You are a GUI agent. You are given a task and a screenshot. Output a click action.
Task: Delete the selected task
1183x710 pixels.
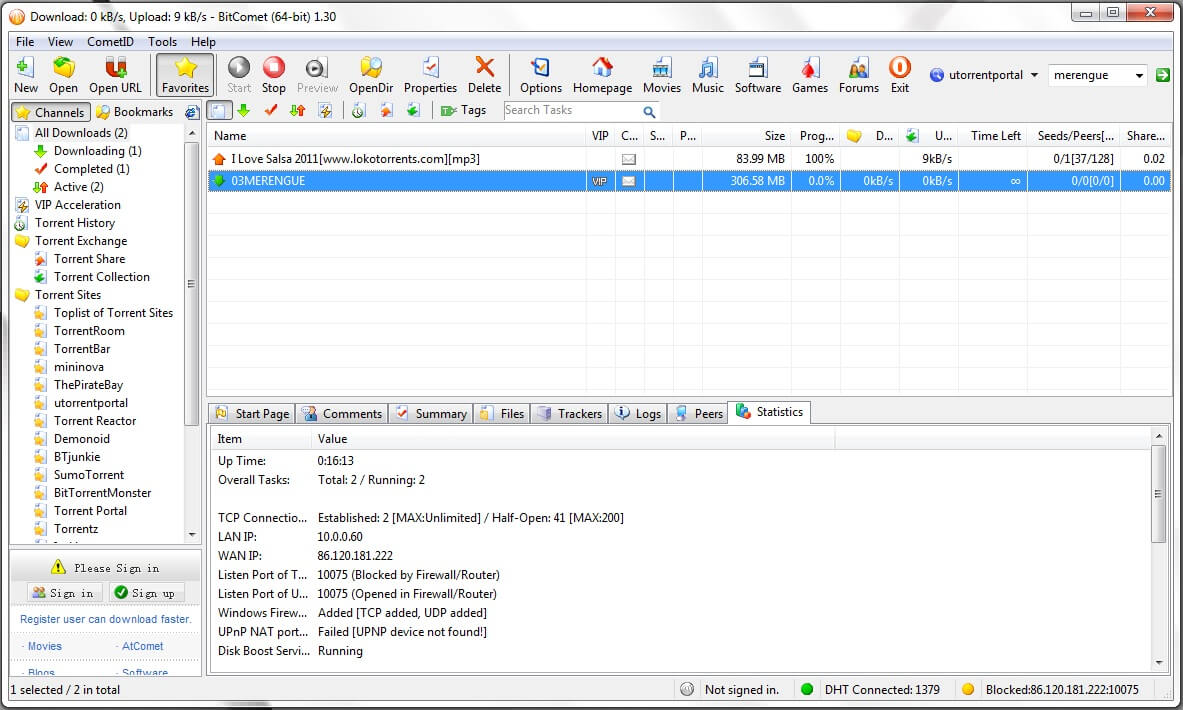[x=484, y=75]
